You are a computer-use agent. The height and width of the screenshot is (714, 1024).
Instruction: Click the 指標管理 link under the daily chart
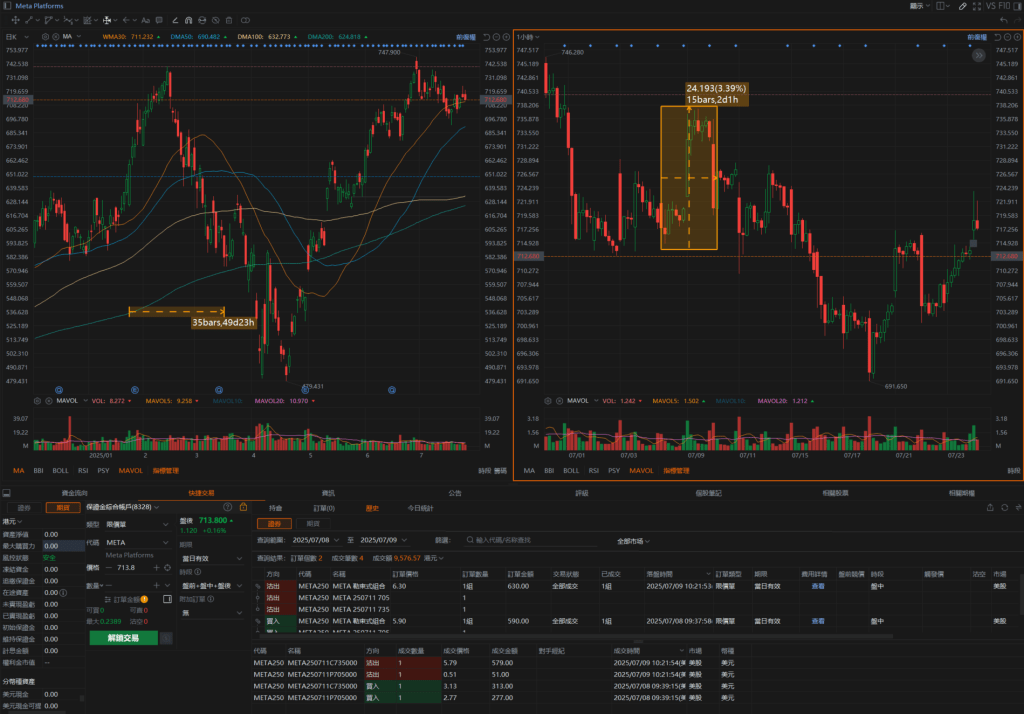164,470
